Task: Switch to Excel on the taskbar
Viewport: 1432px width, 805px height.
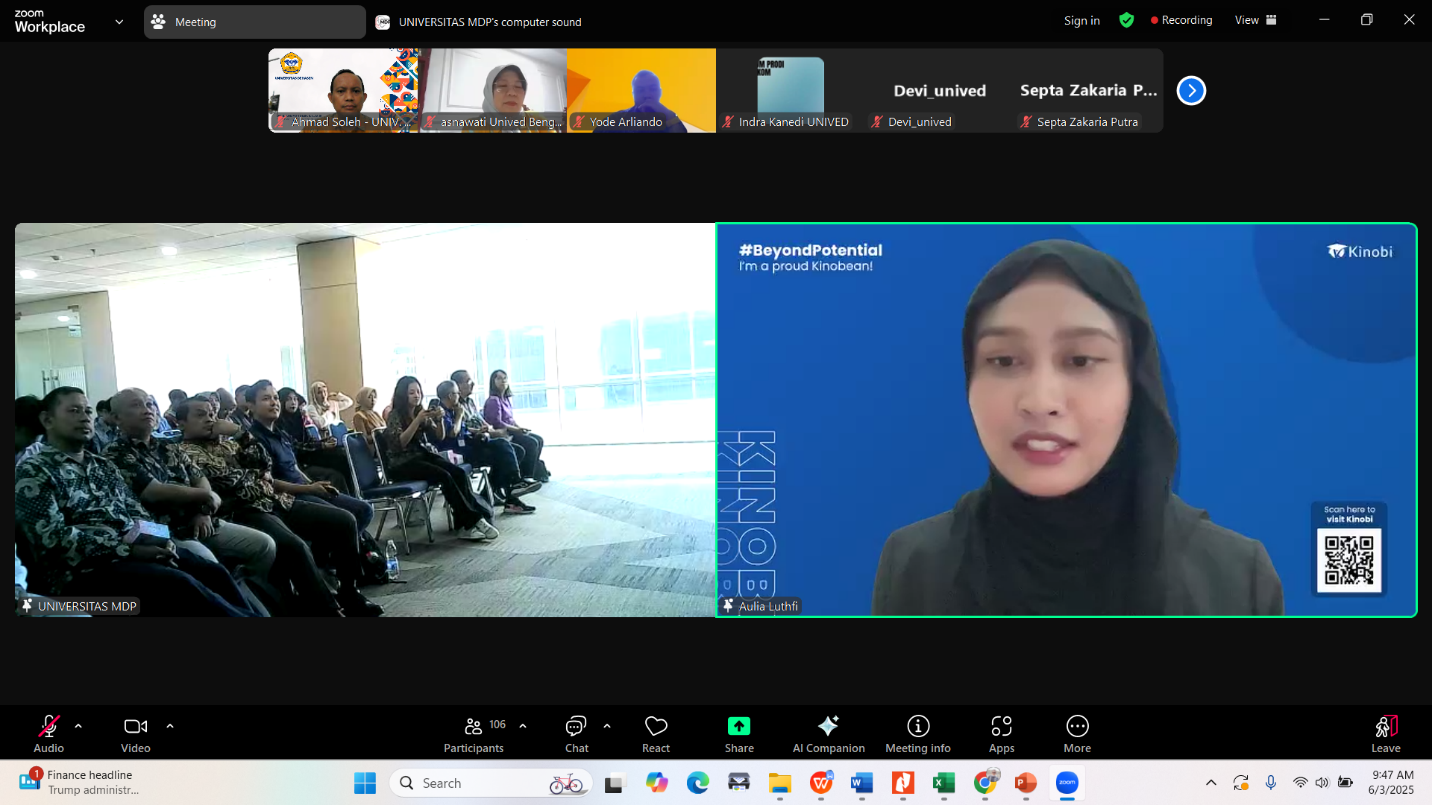Action: (x=944, y=783)
